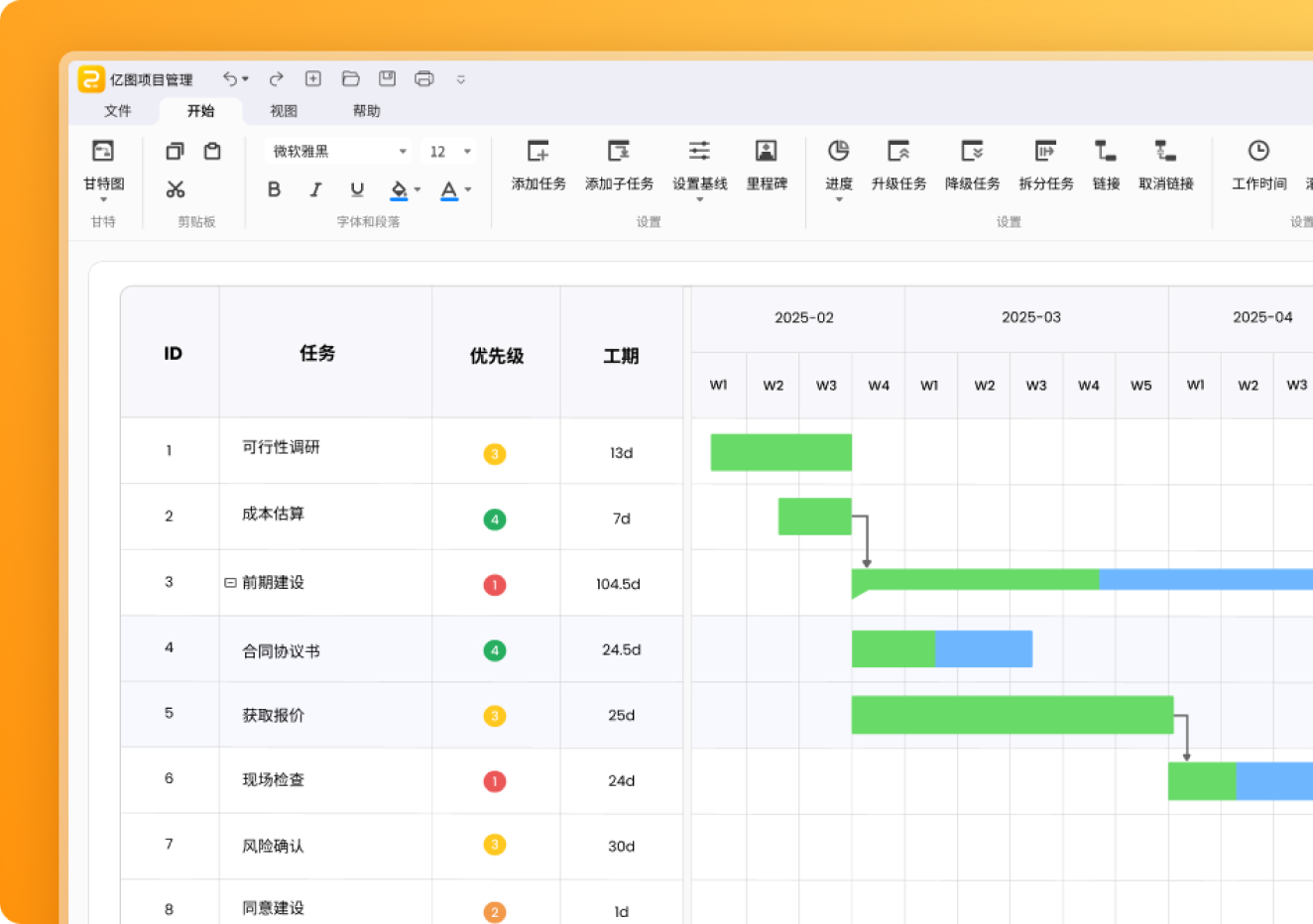Click the 优先级 column header
This screenshot has height=924, width=1313.
coord(496,355)
